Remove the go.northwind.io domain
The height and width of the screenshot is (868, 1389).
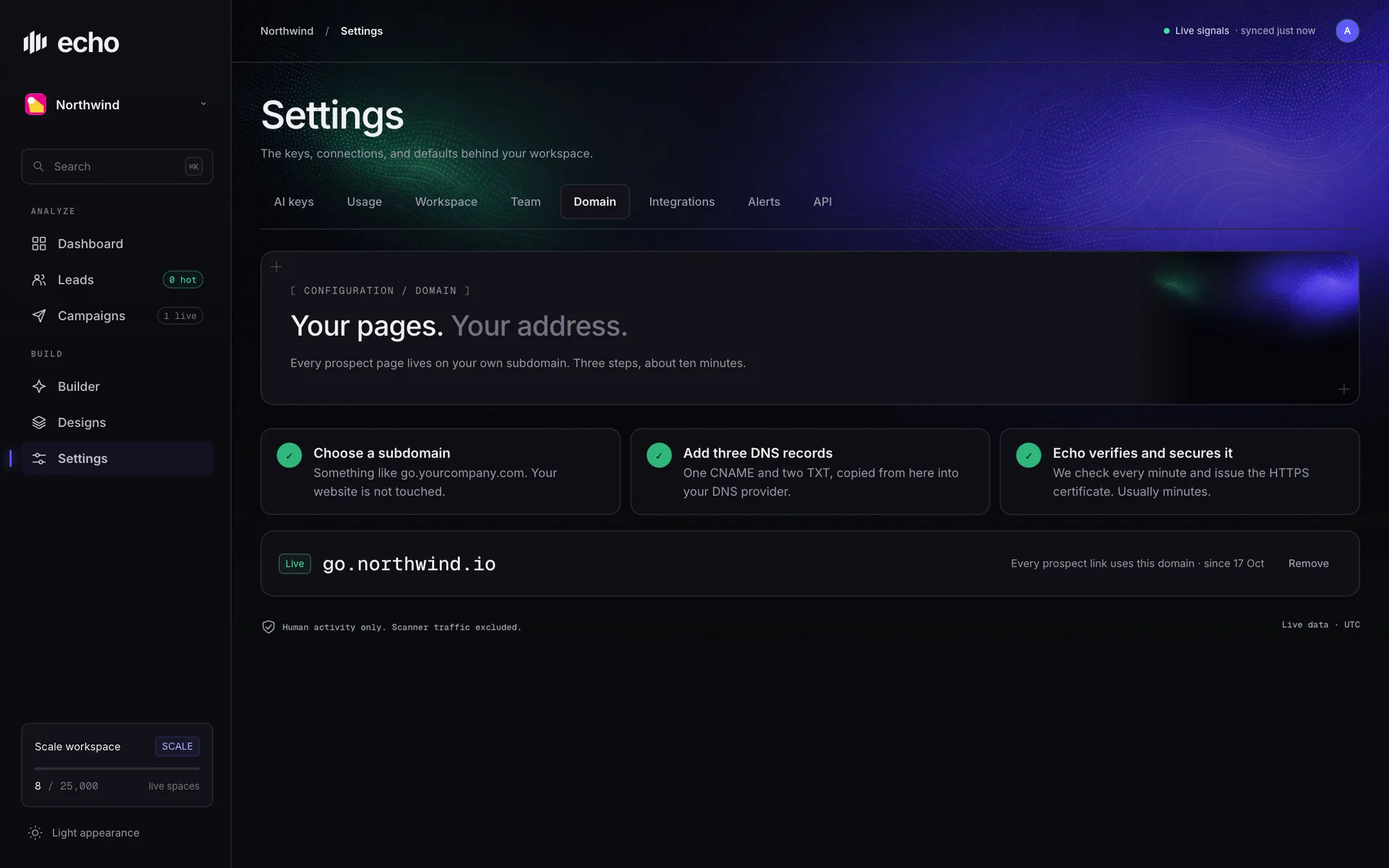coord(1308,564)
